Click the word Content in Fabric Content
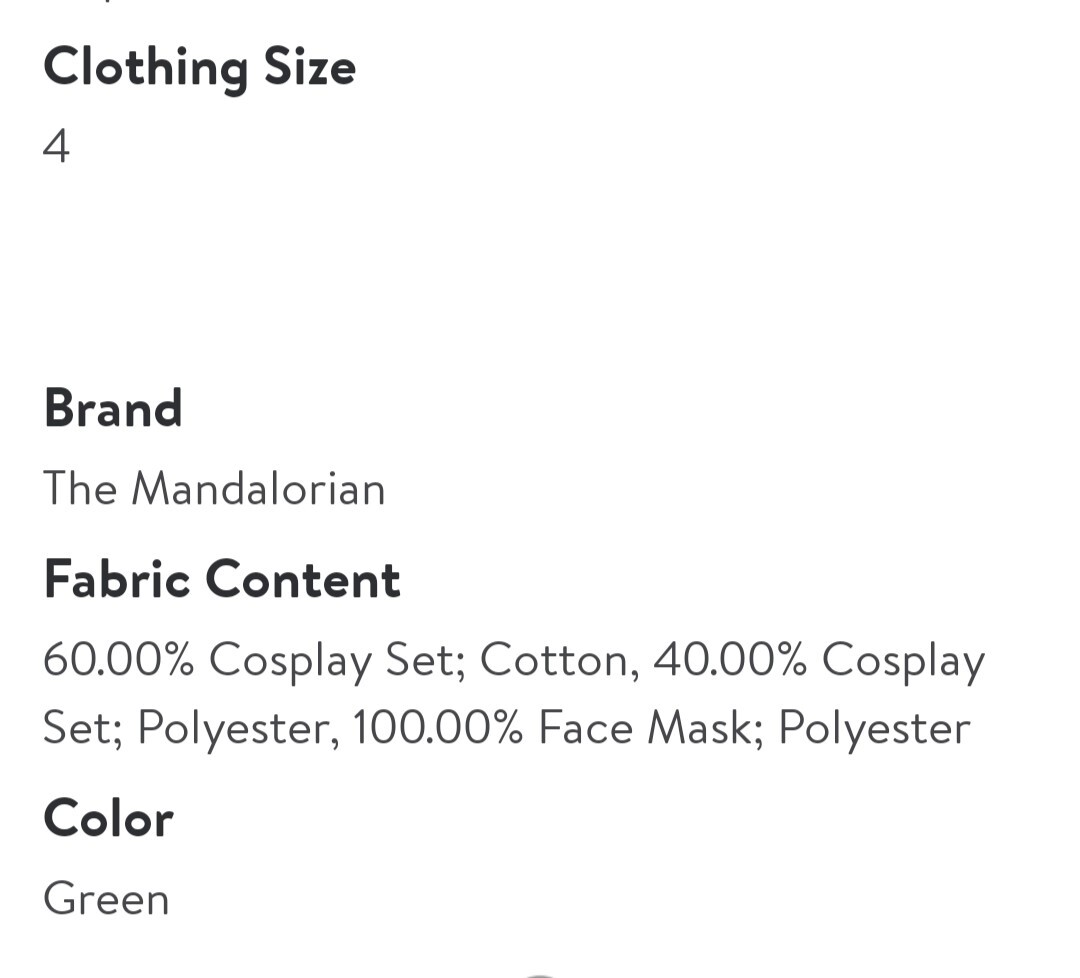This screenshot has height=978, width=1080. [302, 579]
